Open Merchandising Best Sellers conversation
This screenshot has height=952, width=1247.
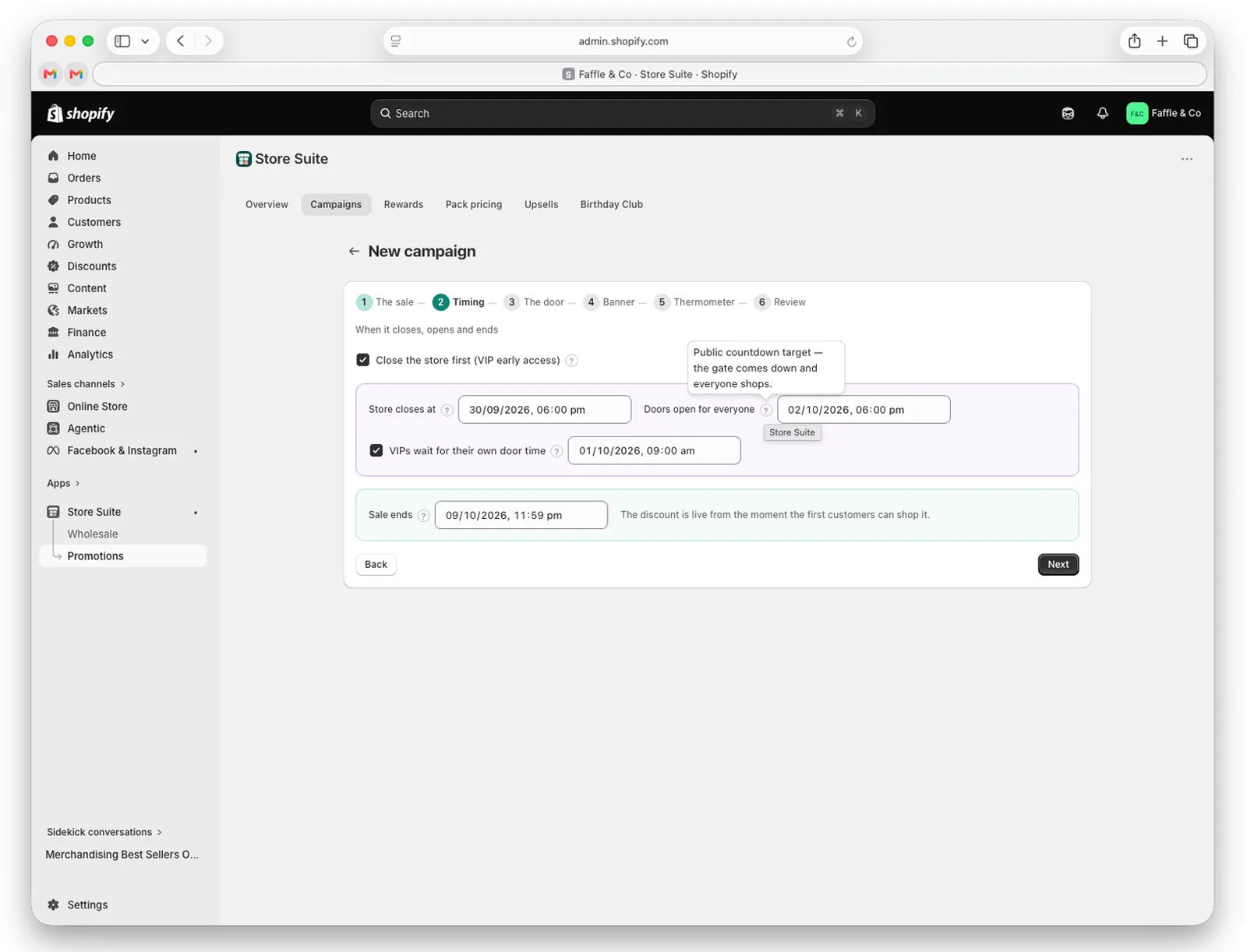[122, 855]
